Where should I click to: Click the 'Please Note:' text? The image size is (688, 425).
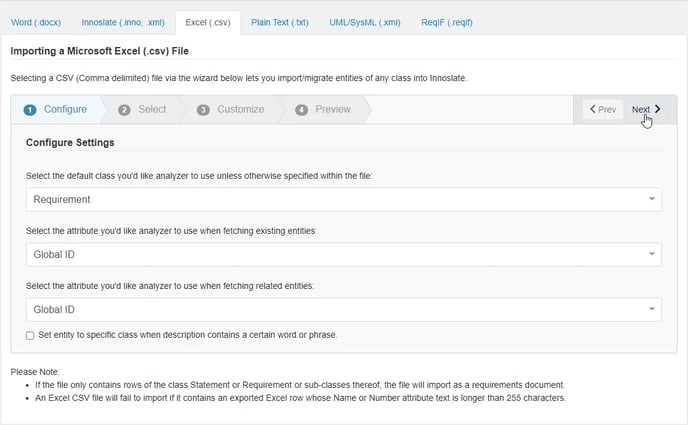(35, 372)
